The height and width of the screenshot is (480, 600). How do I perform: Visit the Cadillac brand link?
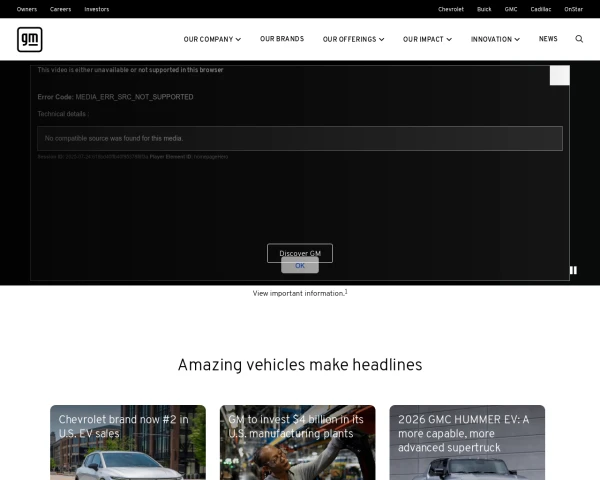(x=541, y=9)
